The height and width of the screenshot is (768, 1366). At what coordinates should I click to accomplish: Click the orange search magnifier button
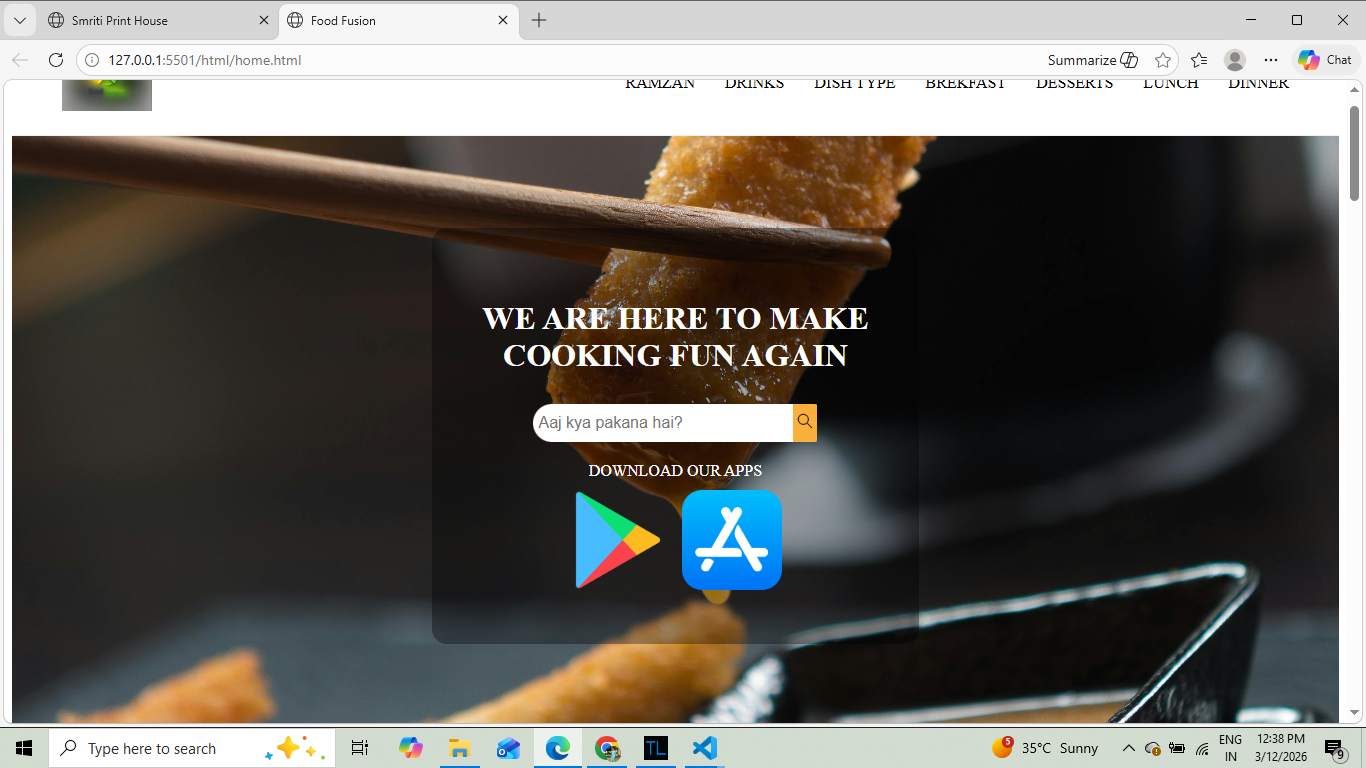coord(805,422)
